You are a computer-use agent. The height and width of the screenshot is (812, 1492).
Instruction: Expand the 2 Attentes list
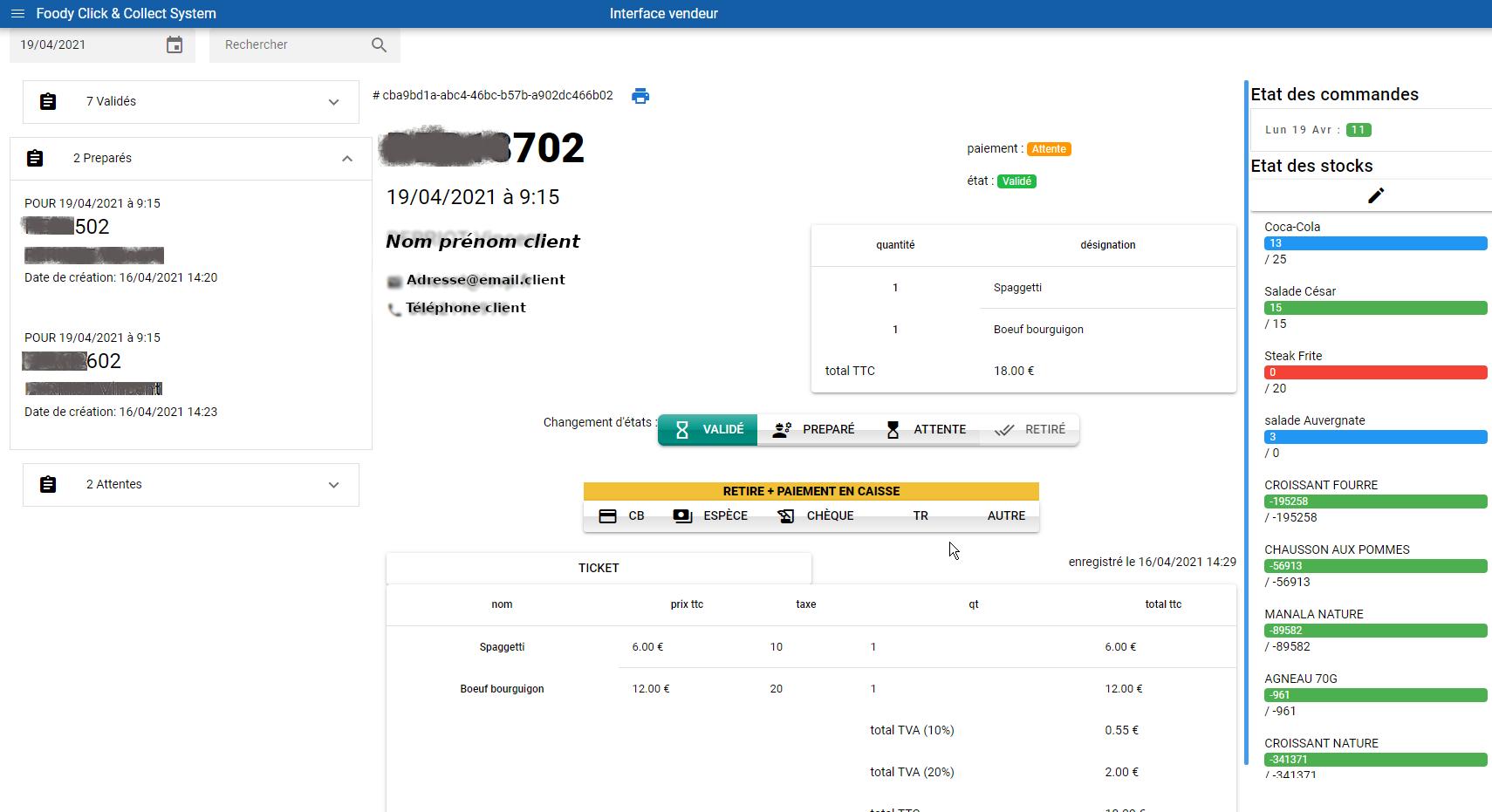(333, 485)
